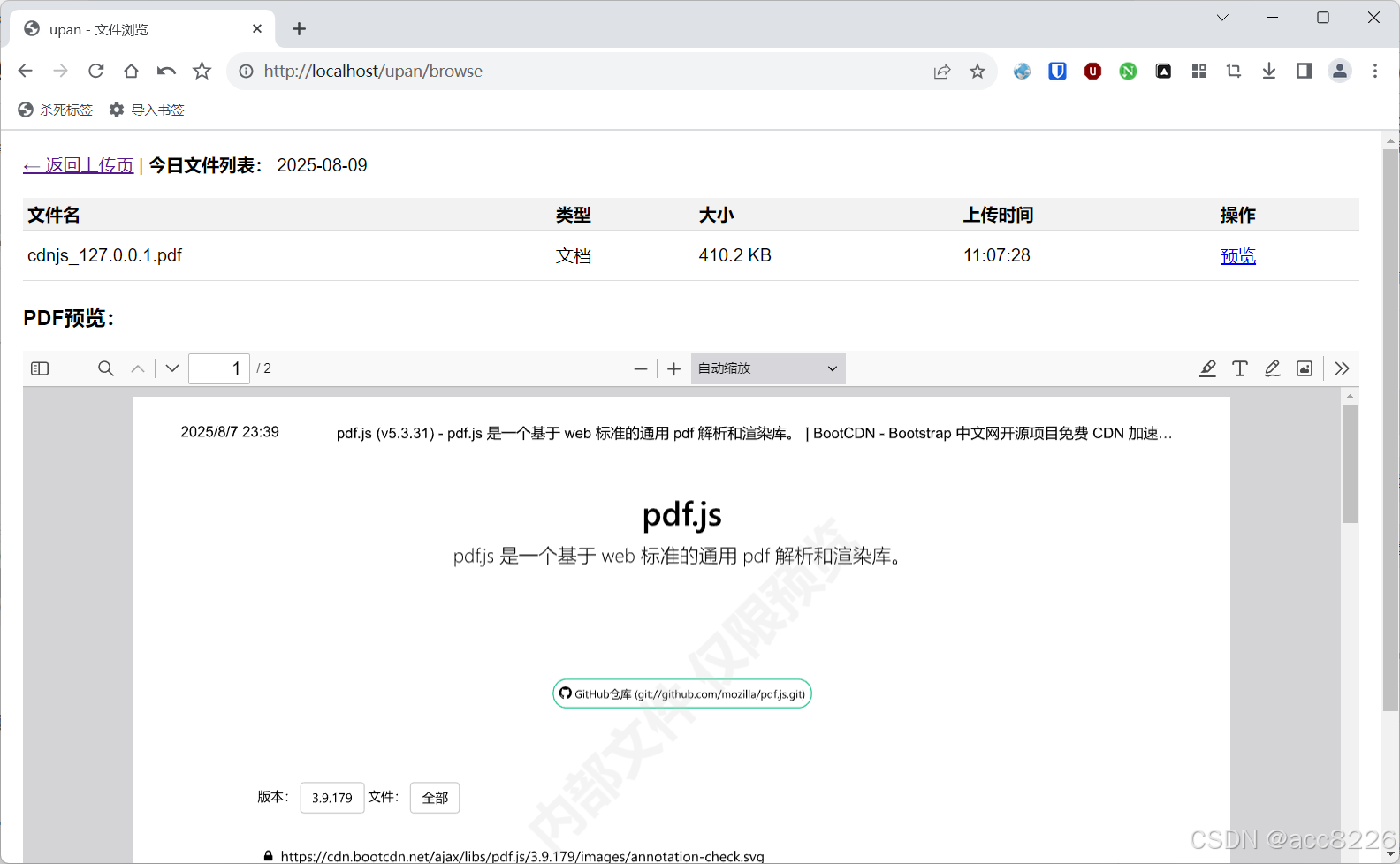Toggle the PDF viewer sidebar
This screenshot has height=864, width=1400.
[40, 368]
